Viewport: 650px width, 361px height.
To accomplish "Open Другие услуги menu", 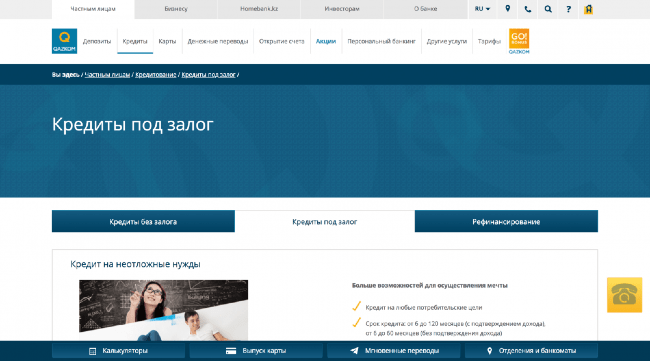I will [x=447, y=41].
